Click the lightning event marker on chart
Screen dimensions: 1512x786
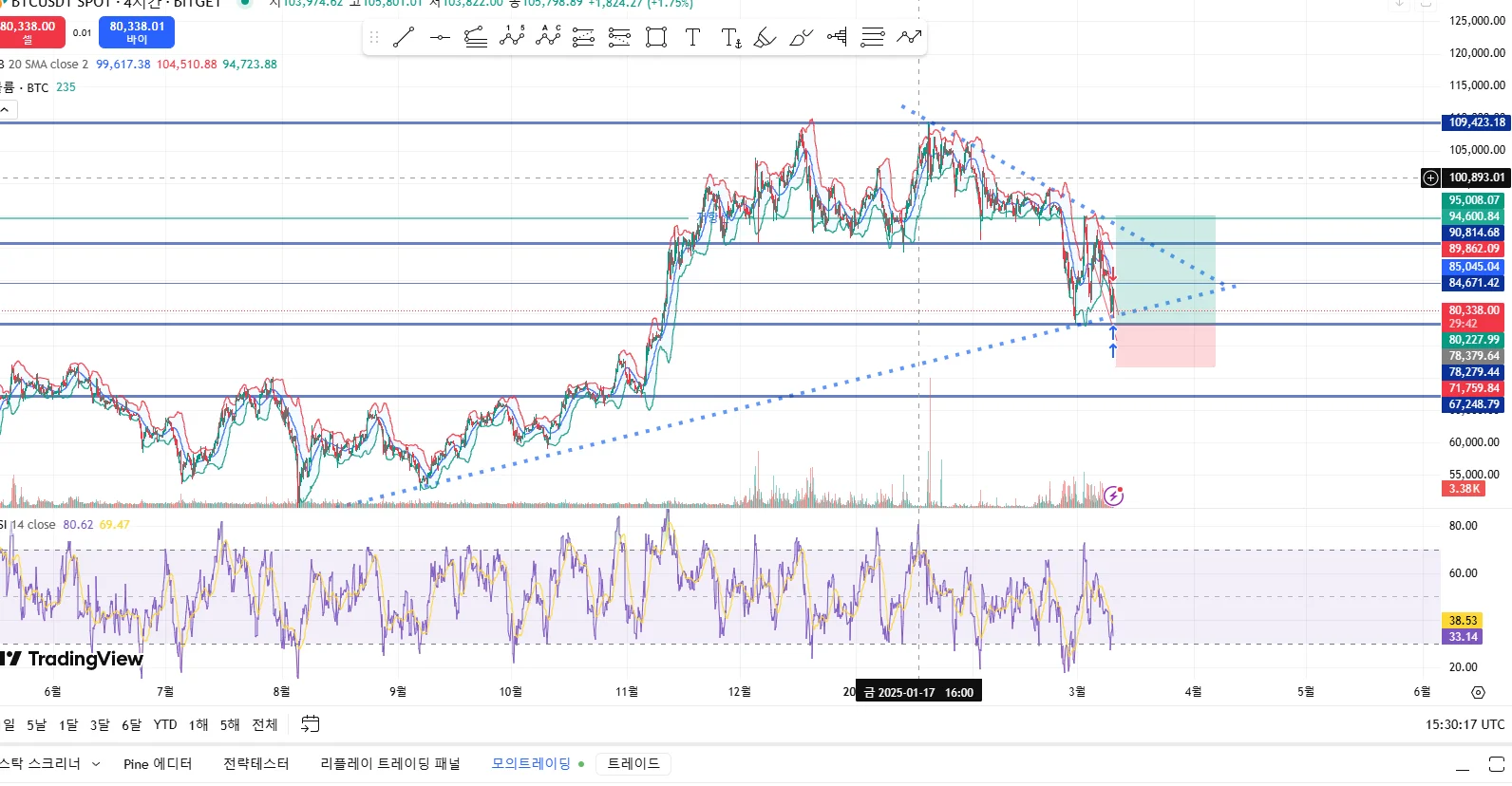(1113, 496)
